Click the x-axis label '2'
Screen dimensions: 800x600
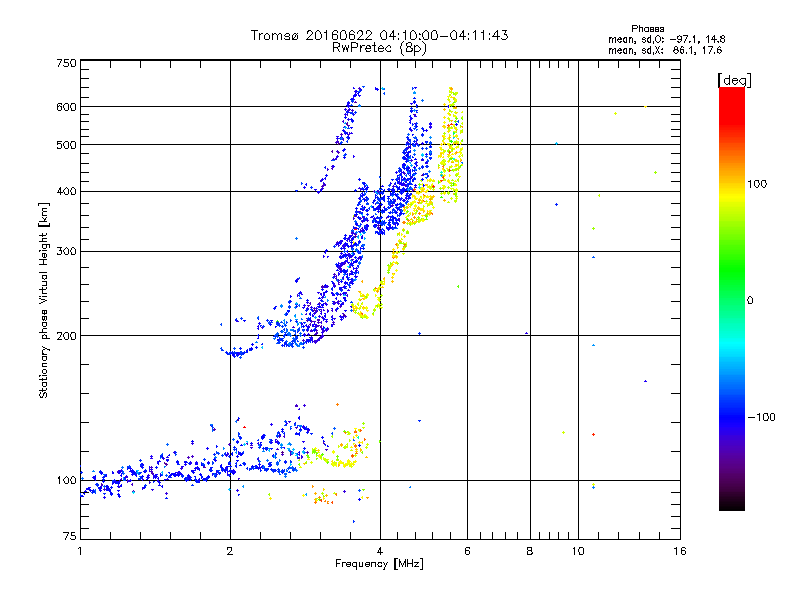pos(230,551)
